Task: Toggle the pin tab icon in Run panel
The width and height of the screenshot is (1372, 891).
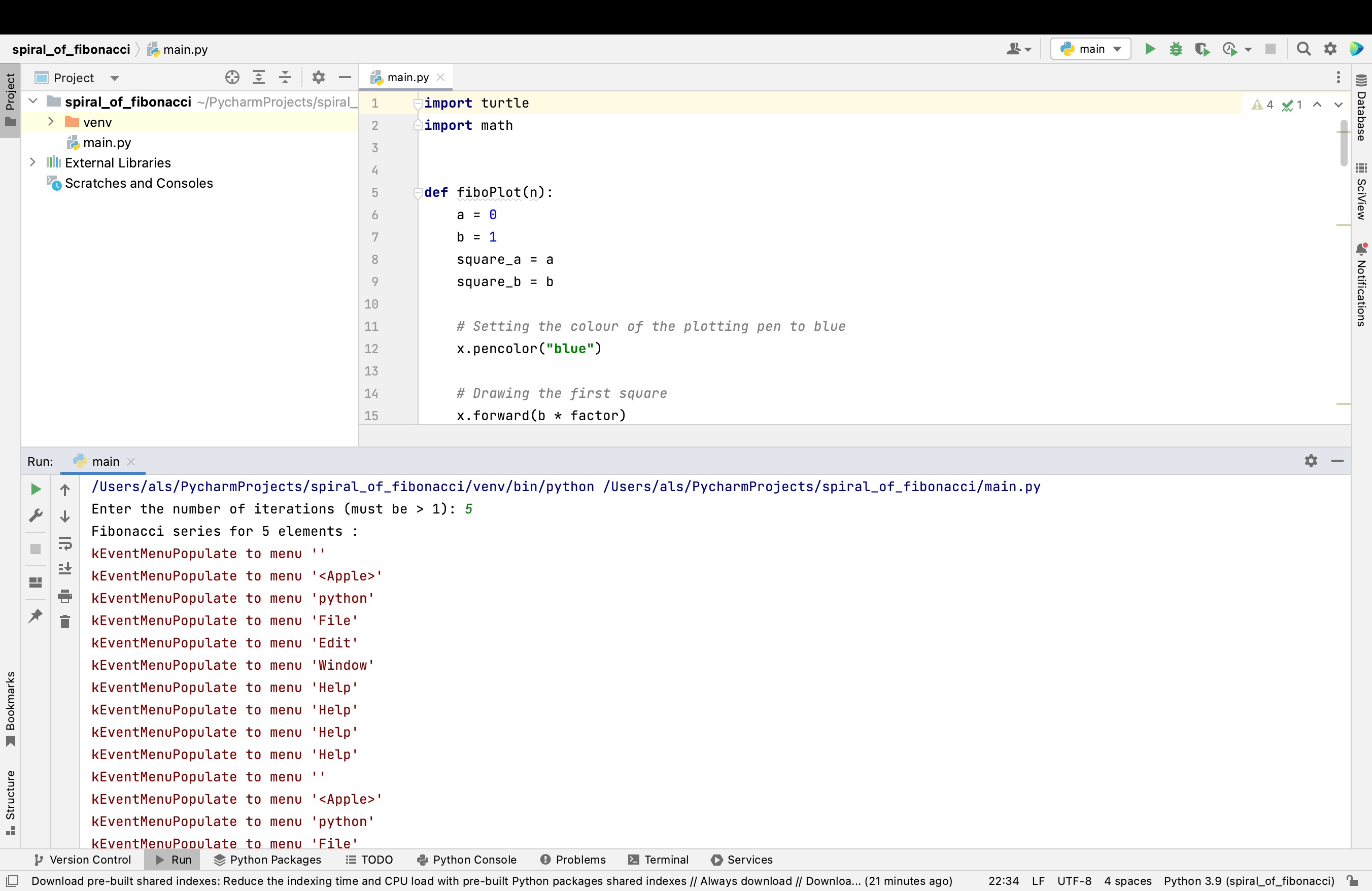Action: pos(36,615)
